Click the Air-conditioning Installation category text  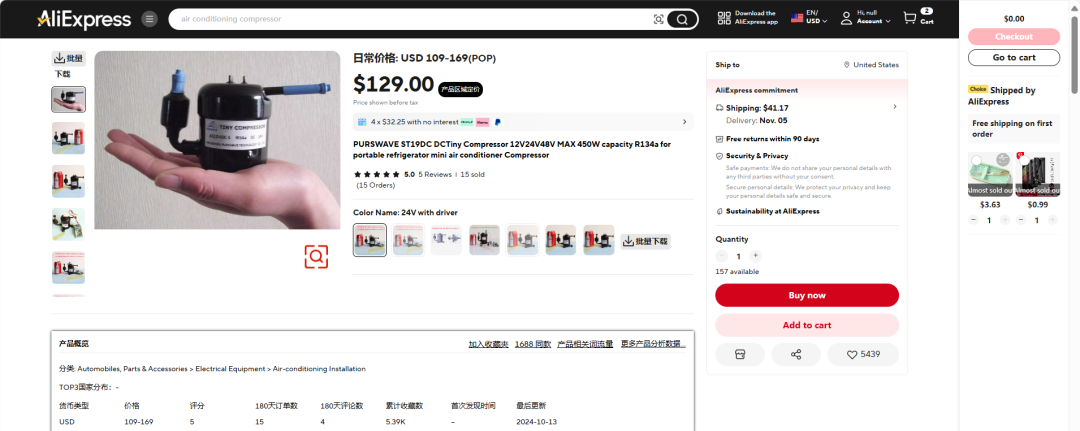(319, 369)
